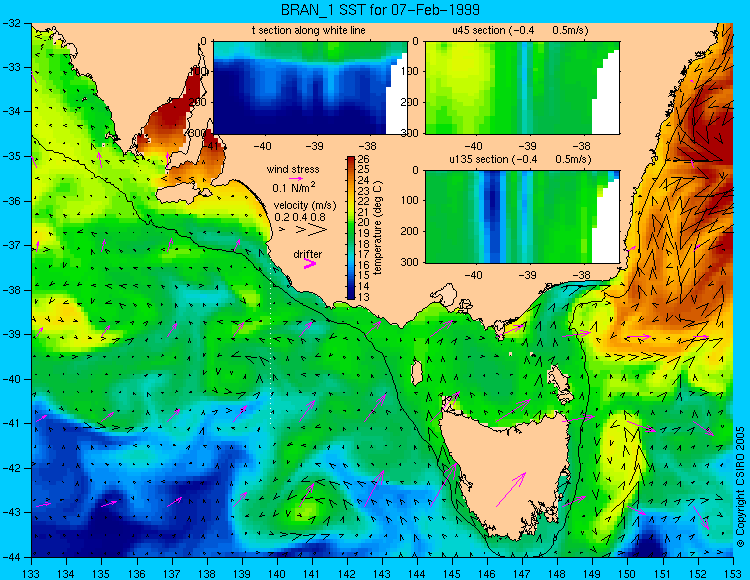Click the color bar value 20
The image size is (750, 580).
click(x=364, y=222)
